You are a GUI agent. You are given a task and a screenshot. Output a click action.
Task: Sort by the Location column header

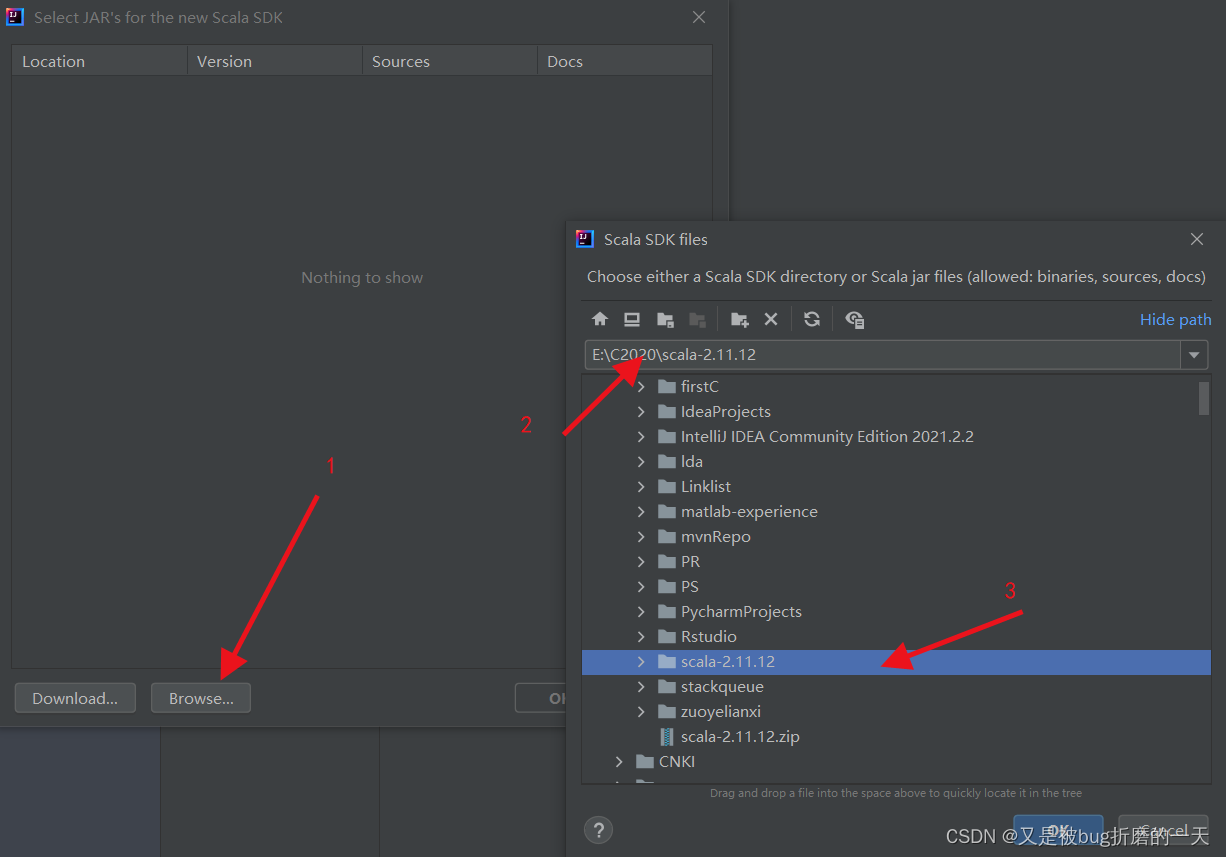(99, 61)
